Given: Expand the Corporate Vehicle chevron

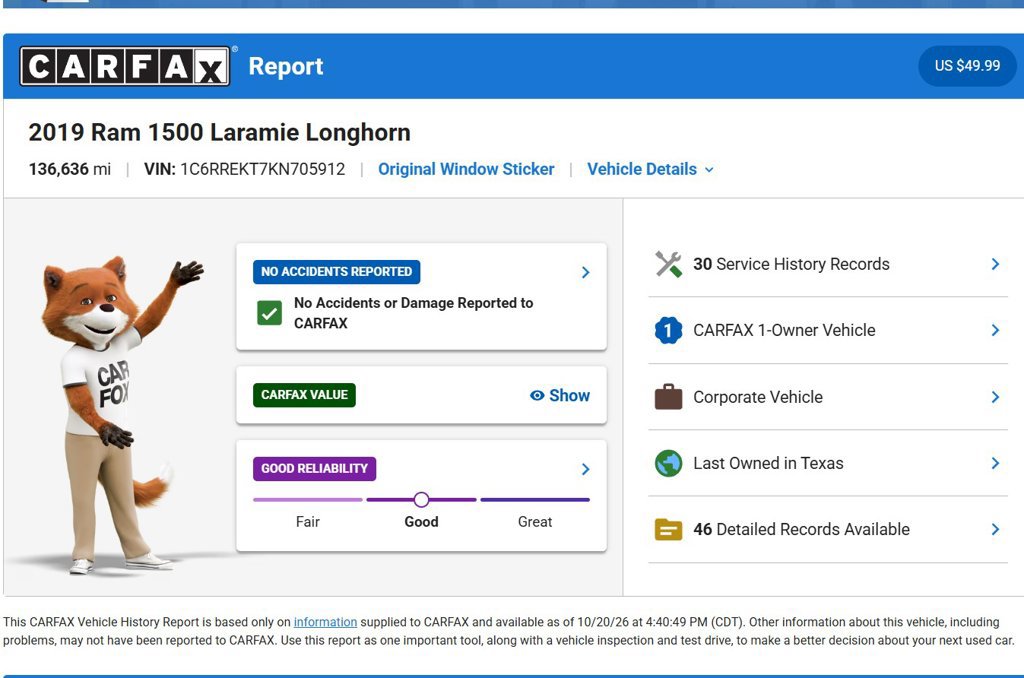Looking at the screenshot, I should pos(995,397).
